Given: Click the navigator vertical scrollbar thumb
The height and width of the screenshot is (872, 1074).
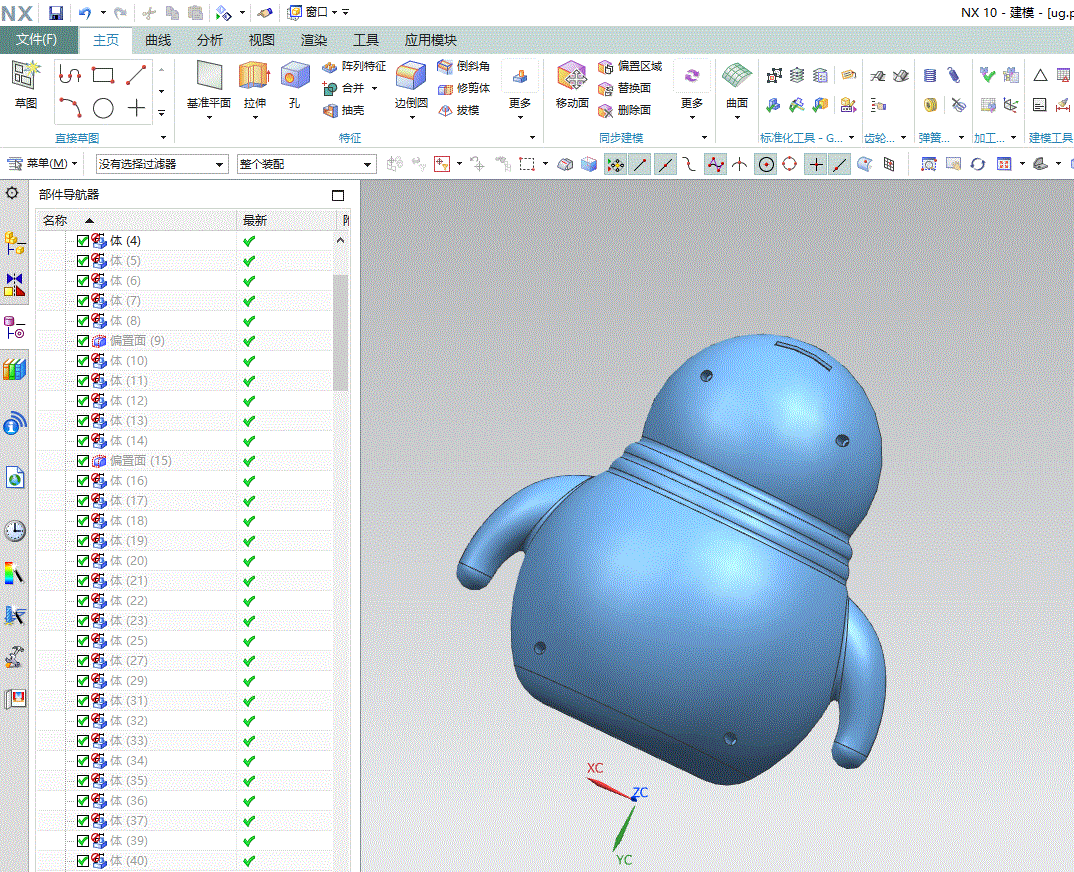Looking at the screenshot, I should click(340, 332).
